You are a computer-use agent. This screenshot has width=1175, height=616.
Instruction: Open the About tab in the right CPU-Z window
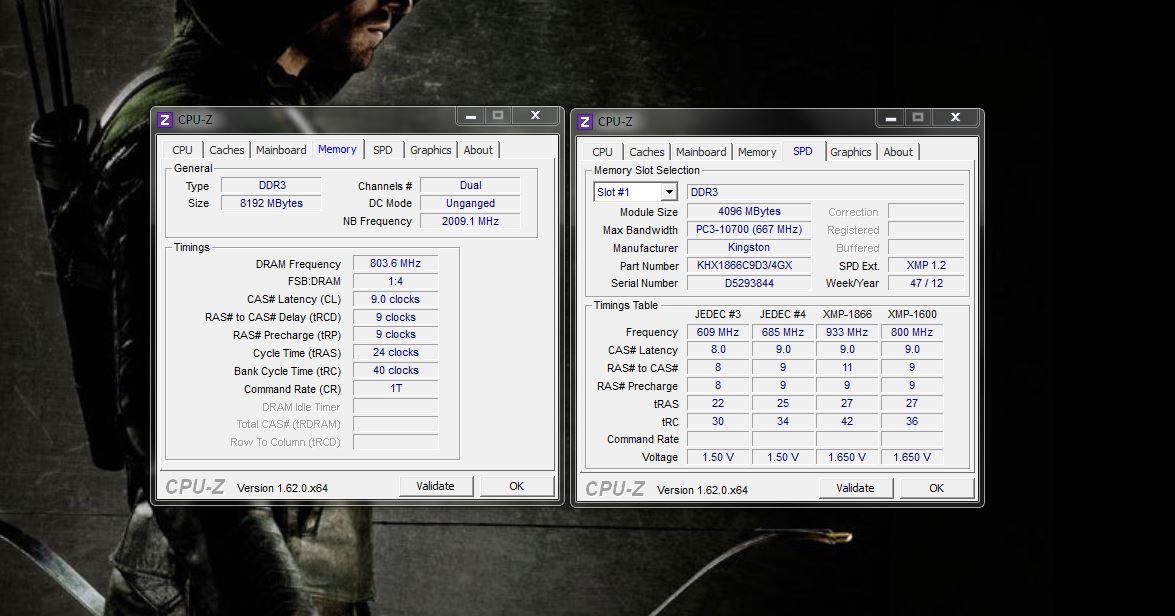coord(898,151)
